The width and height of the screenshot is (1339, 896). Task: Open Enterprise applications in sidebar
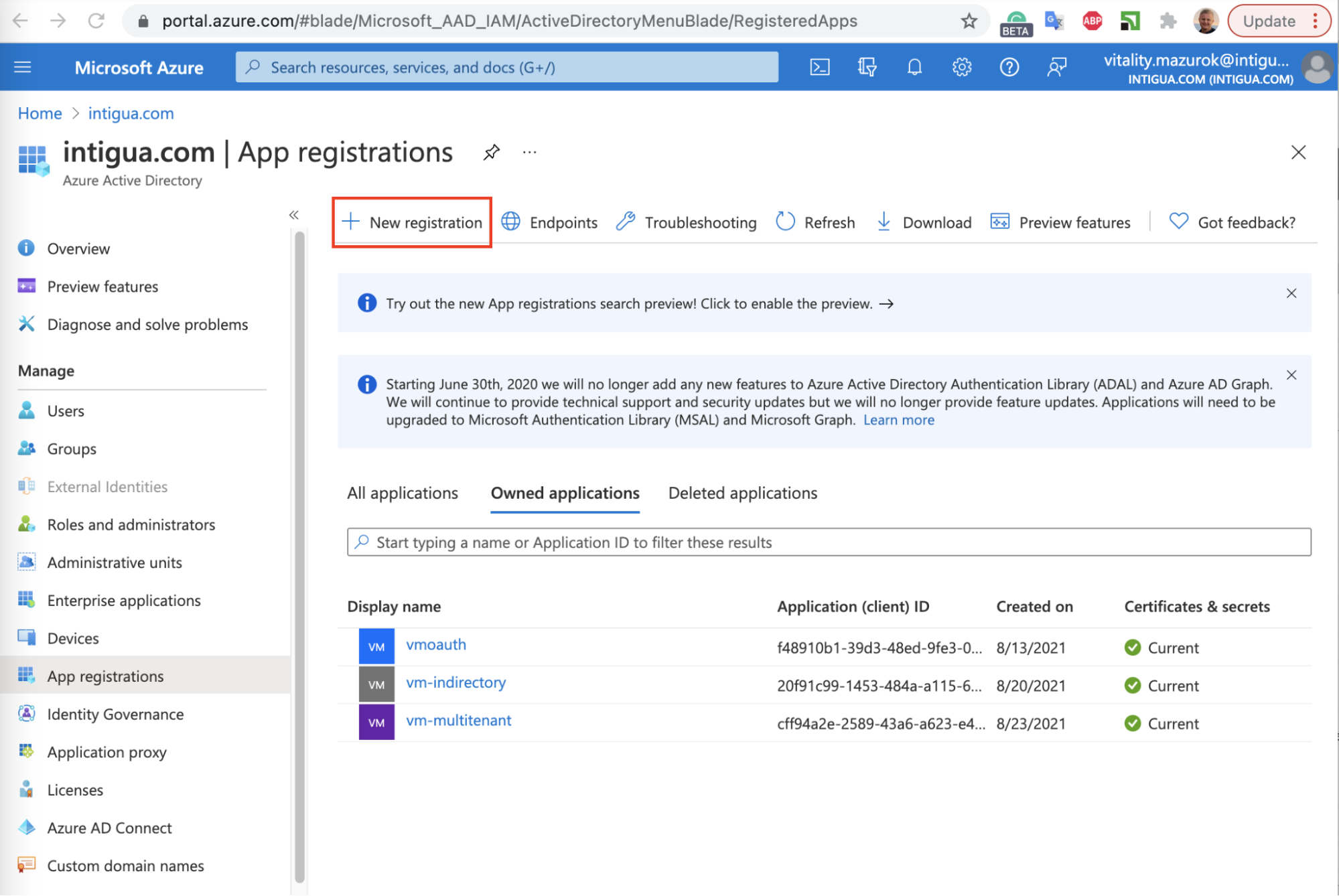pos(124,601)
